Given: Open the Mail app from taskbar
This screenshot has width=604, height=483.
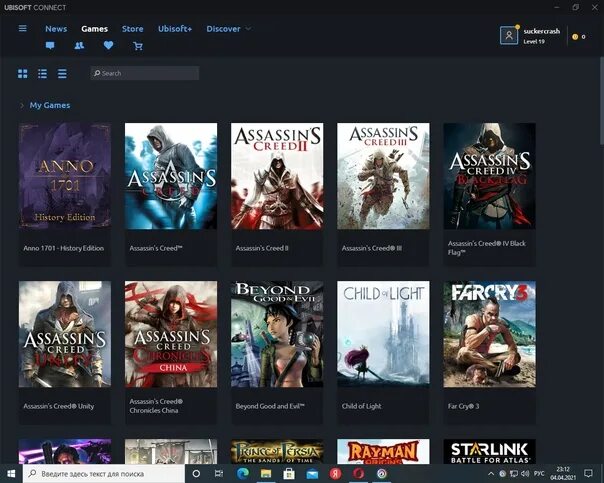Looking at the screenshot, I should [312, 474].
